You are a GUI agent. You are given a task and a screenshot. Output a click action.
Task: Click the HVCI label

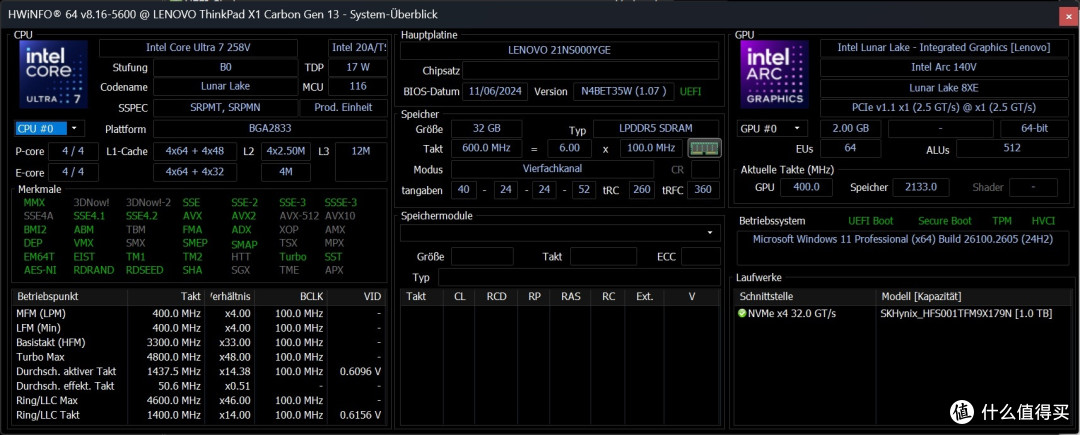pos(1042,221)
